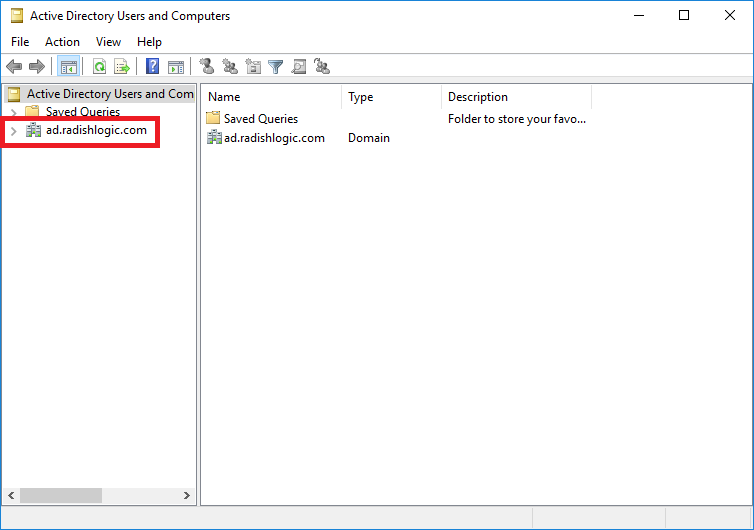The height and width of the screenshot is (530, 754).
Task: Click the Back arrow toolbar button
Action: 14,66
